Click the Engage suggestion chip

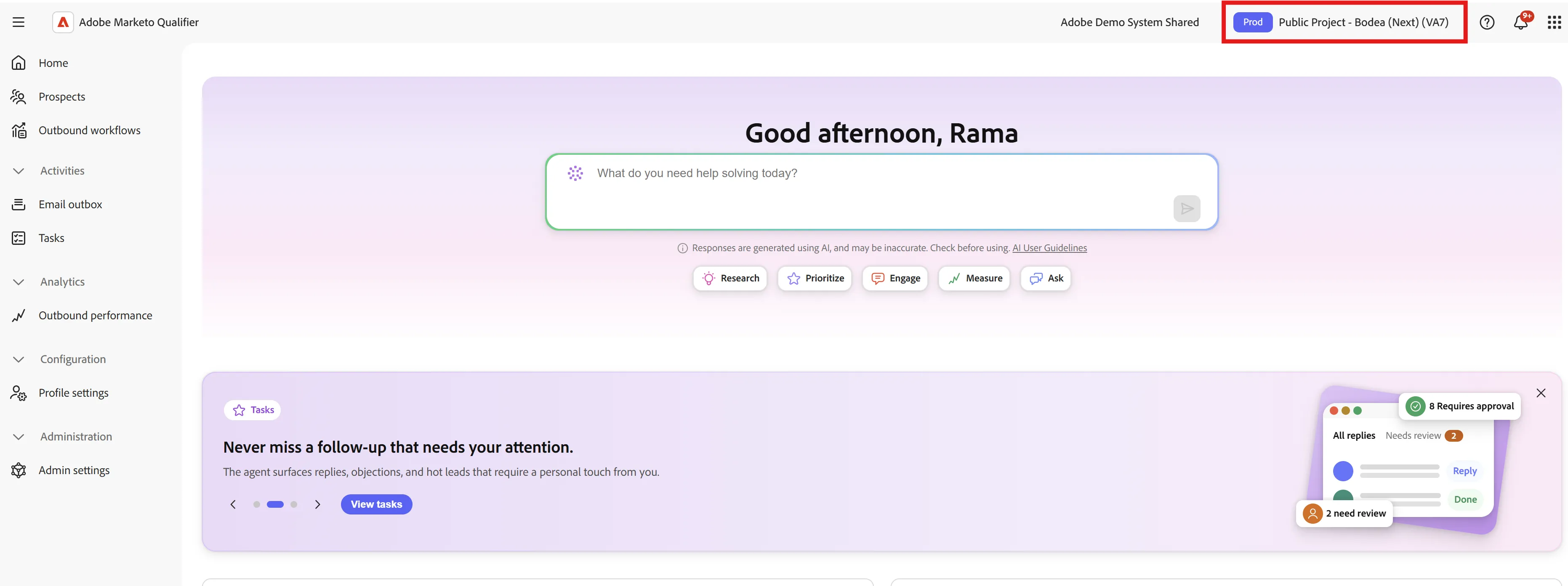coord(895,278)
